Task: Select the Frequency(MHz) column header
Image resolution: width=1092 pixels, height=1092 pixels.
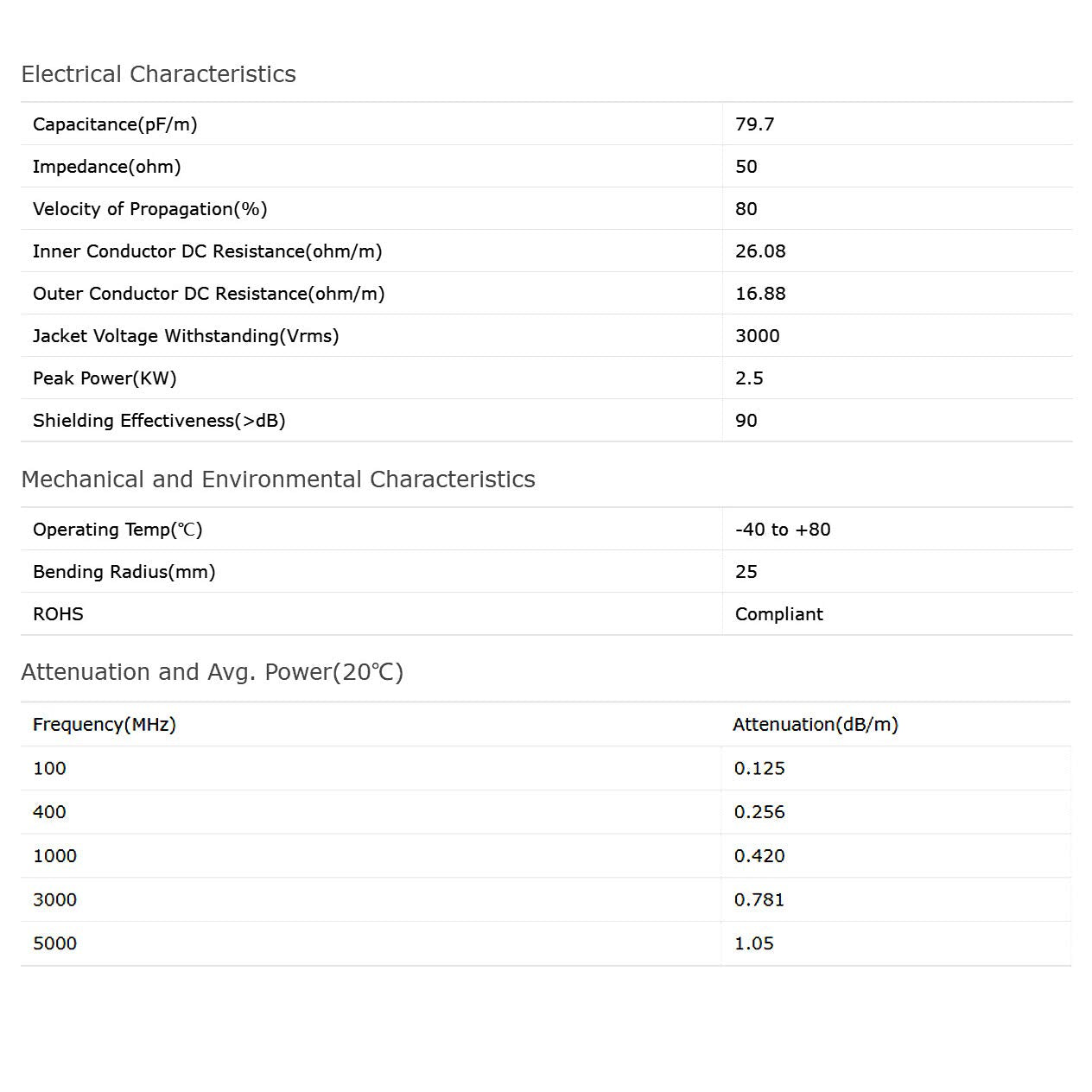Action: click(104, 725)
